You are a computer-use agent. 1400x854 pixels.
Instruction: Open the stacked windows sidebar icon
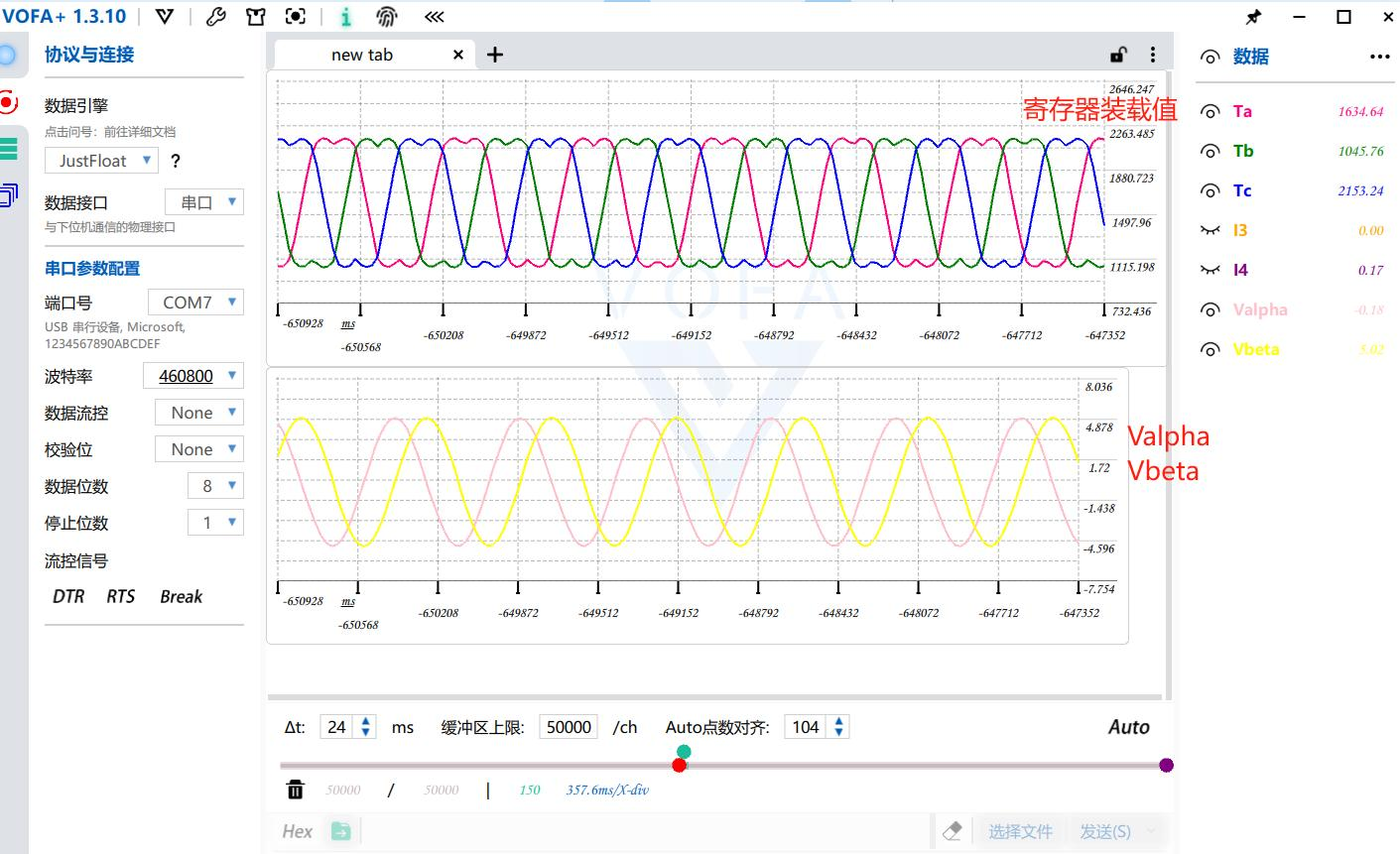(8, 195)
